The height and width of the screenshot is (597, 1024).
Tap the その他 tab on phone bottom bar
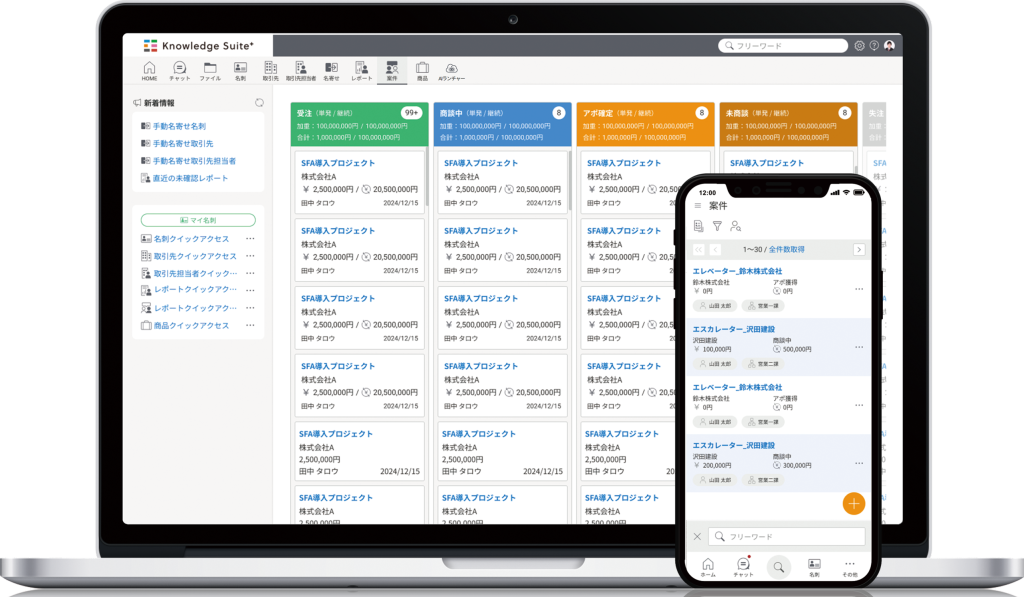coord(849,568)
